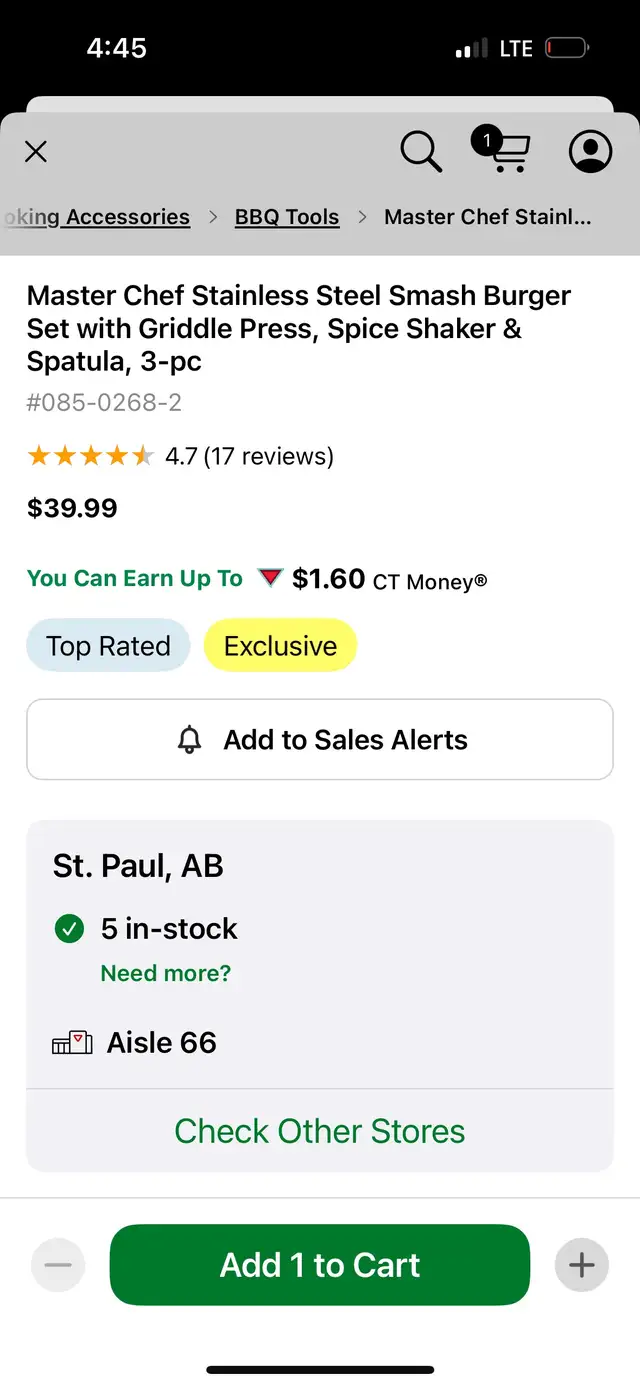Open account profile icon
This screenshot has width=640, height=1387.
(590, 152)
